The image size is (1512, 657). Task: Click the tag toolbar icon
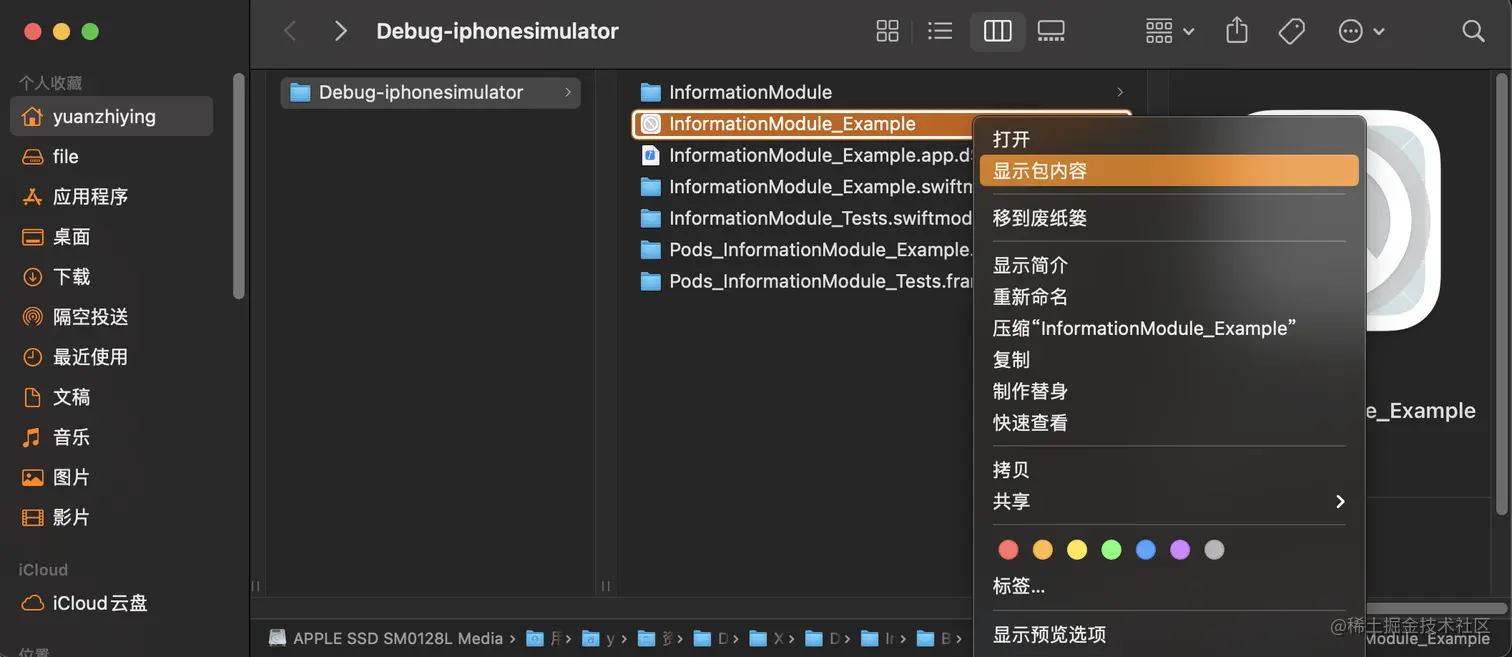click(x=1291, y=31)
